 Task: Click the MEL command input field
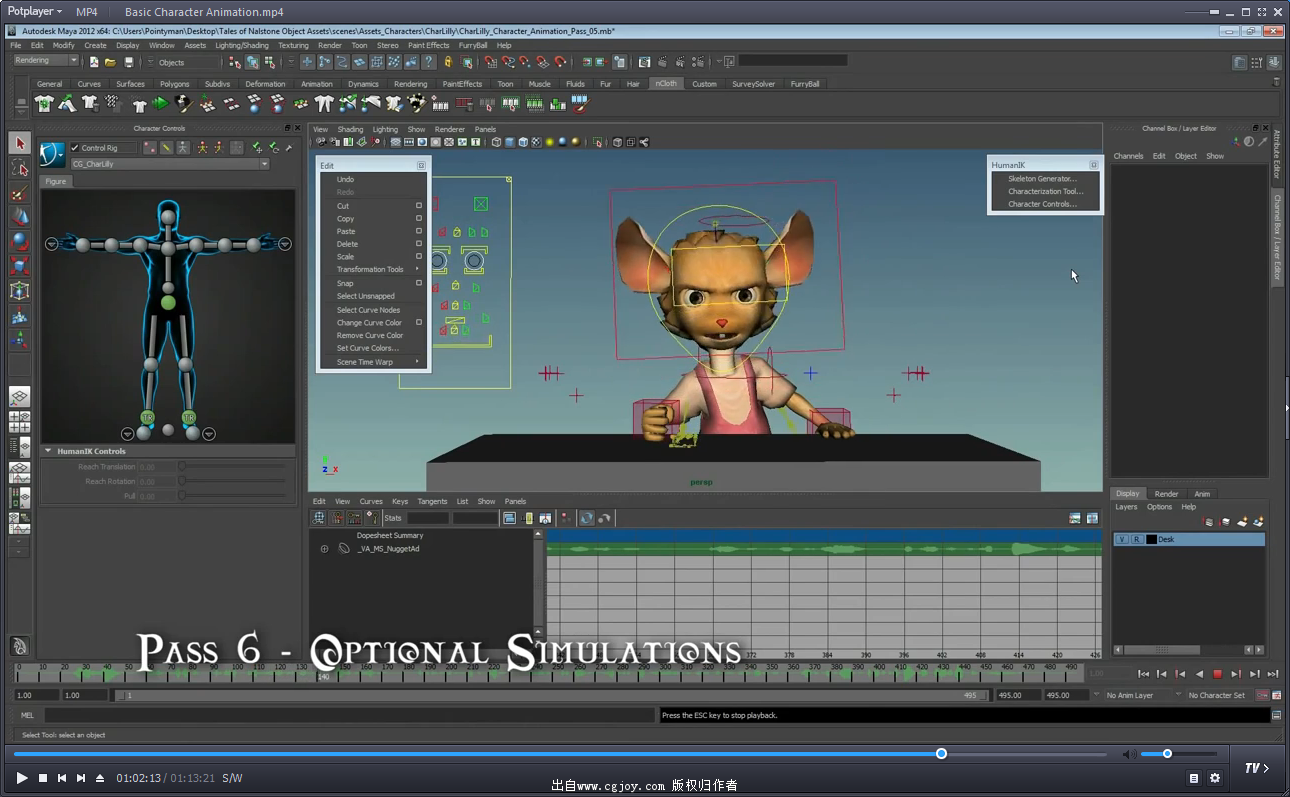pyautogui.click(x=350, y=715)
